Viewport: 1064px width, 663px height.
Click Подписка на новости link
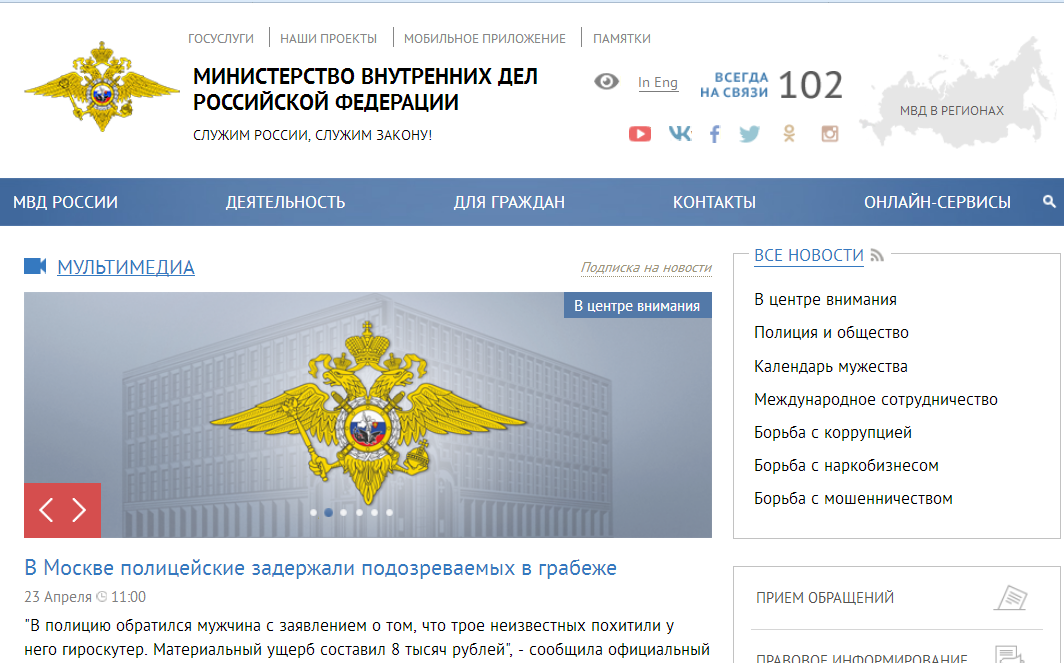tap(646, 267)
